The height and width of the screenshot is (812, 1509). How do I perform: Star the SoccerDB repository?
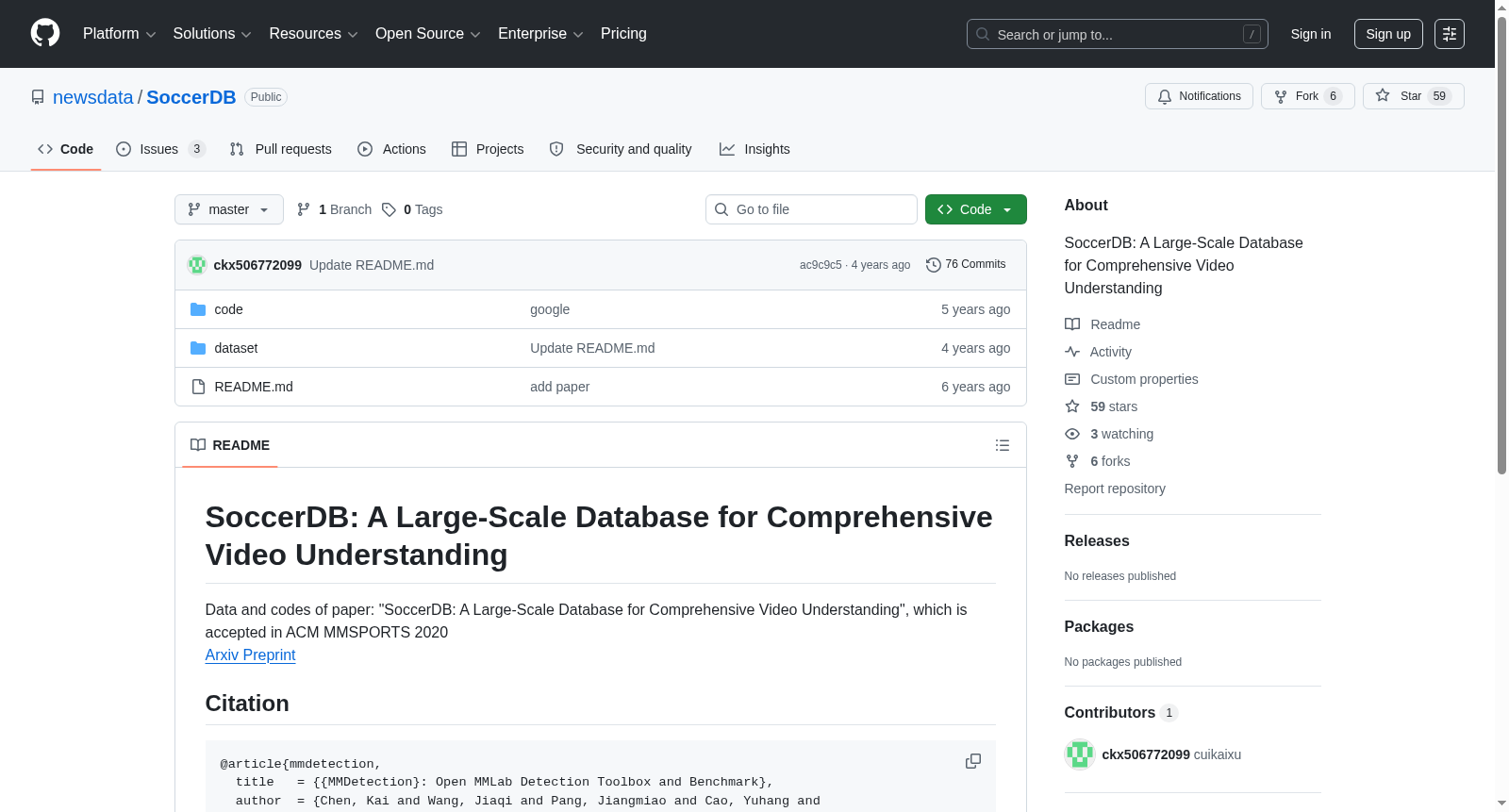coord(1413,96)
